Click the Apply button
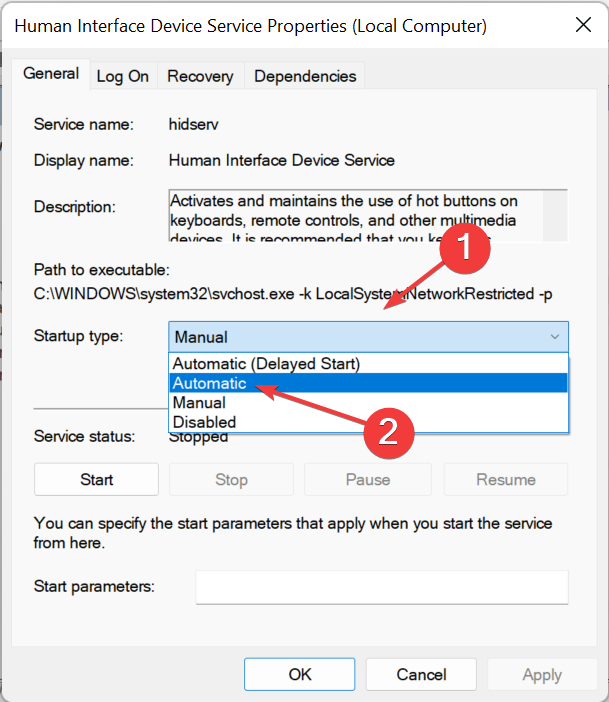This screenshot has width=609, height=702. click(x=542, y=674)
